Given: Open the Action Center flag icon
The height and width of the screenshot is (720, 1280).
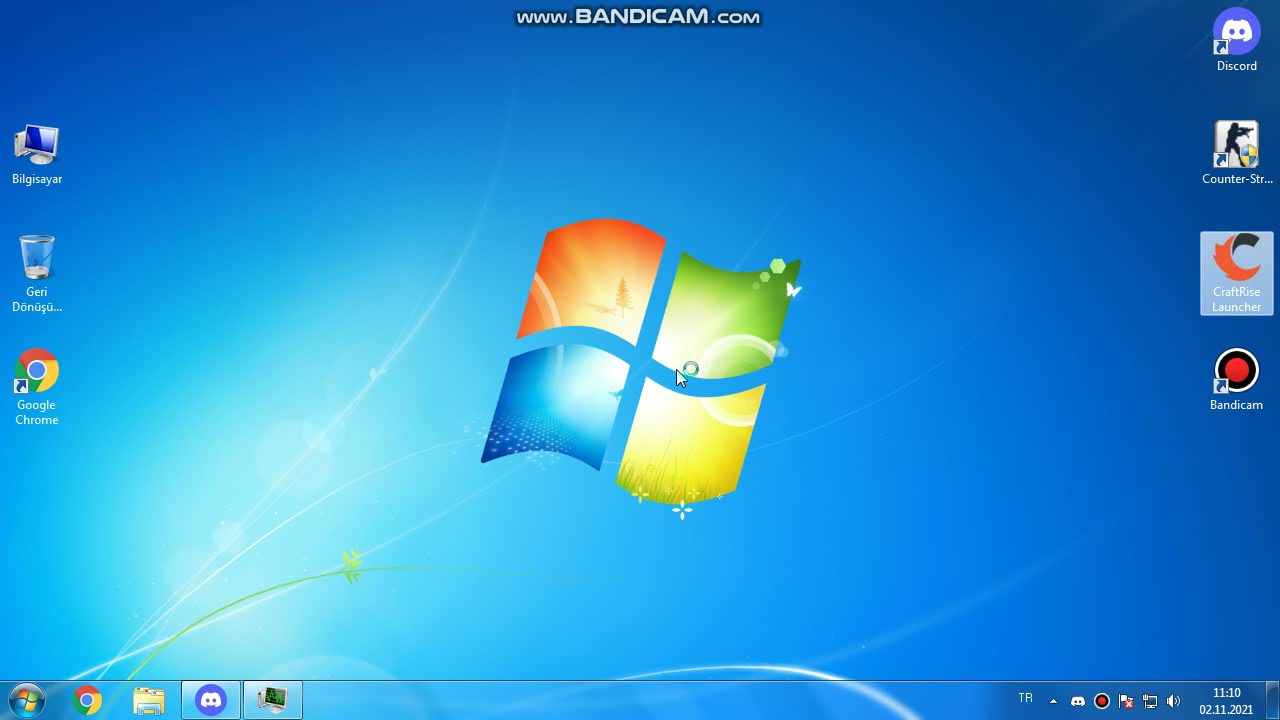Looking at the screenshot, I should click(1126, 701).
